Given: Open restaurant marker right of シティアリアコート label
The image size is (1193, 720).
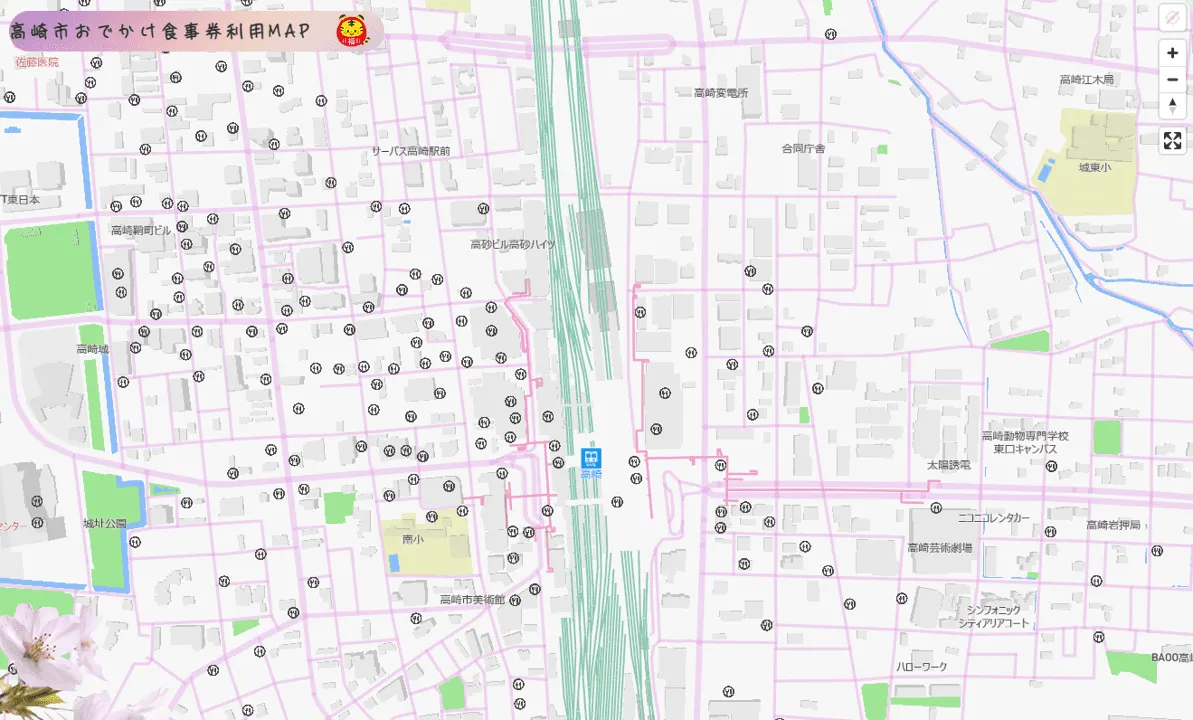Looking at the screenshot, I should (x=1098, y=636).
